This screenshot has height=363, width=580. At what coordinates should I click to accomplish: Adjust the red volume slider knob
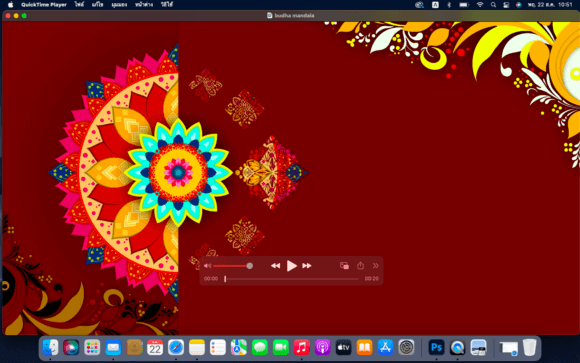250,266
